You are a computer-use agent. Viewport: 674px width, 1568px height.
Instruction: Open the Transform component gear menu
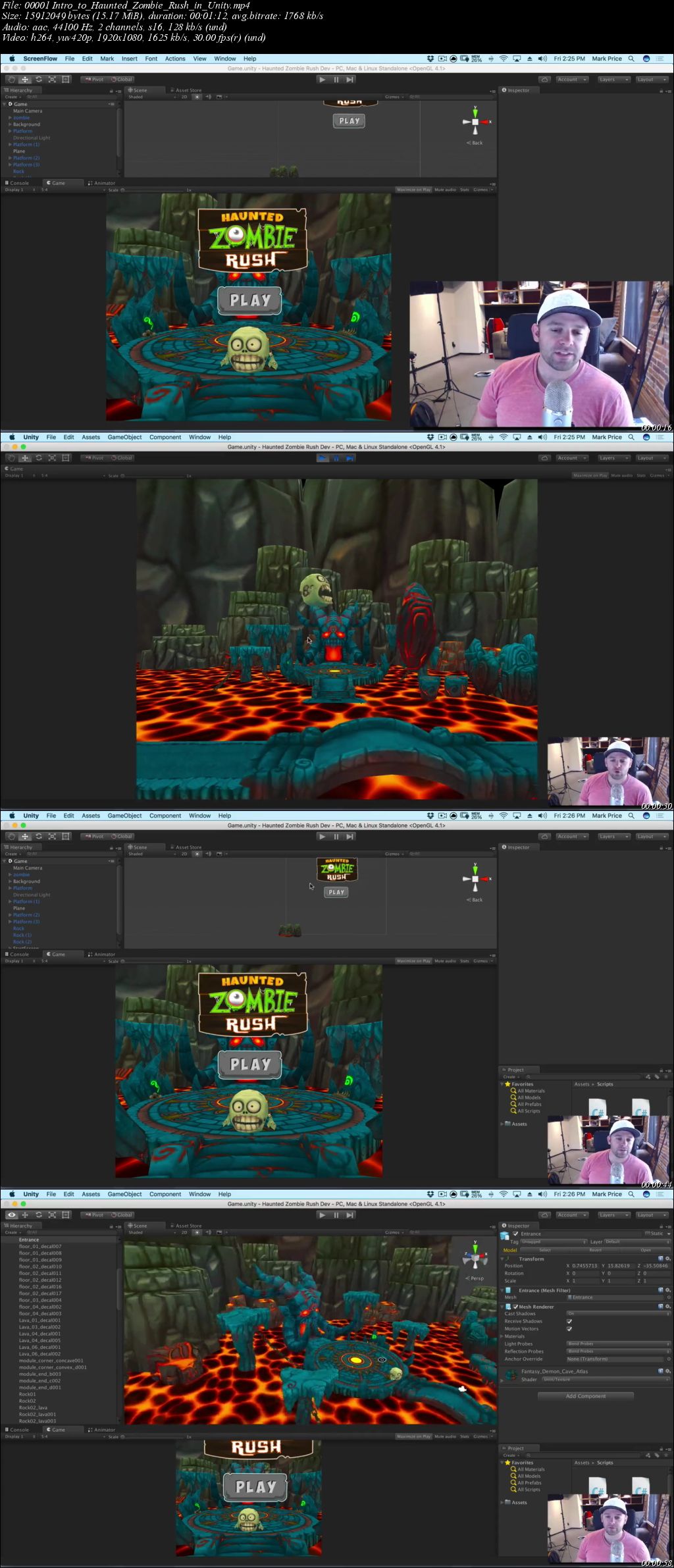tap(667, 1259)
